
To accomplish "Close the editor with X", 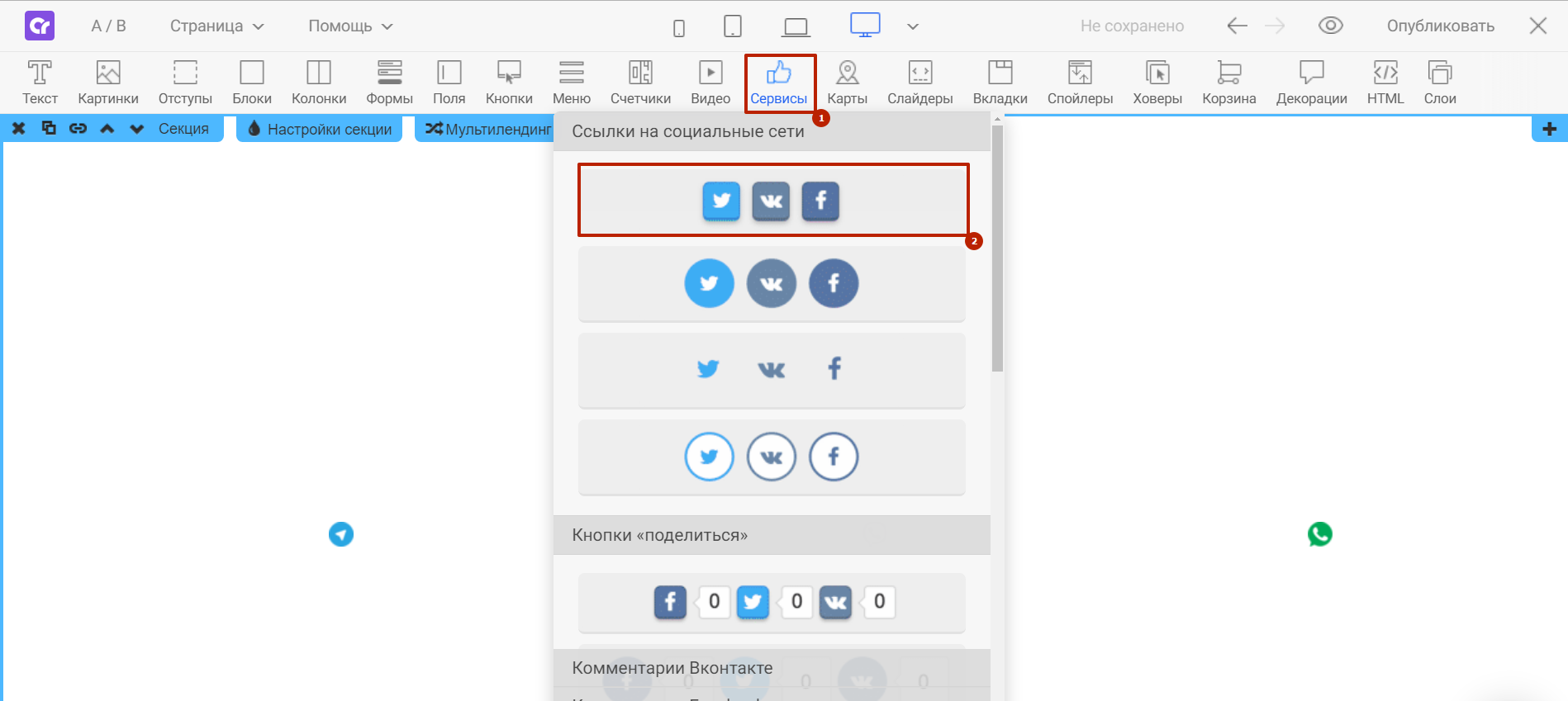I will (x=1538, y=26).
